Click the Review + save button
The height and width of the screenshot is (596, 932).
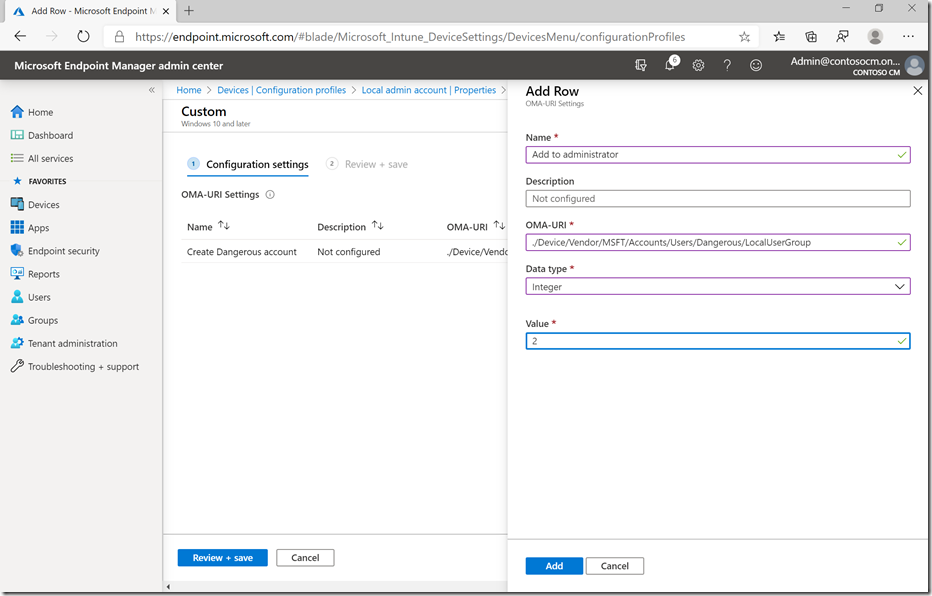click(x=222, y=558)
